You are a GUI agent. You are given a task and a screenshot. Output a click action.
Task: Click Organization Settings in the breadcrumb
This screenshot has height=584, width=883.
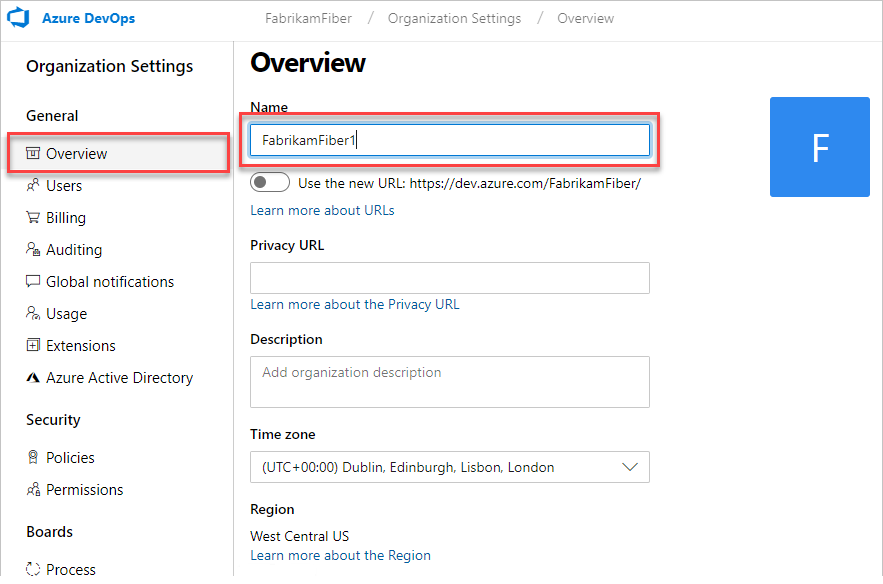(x=454, y=18)
